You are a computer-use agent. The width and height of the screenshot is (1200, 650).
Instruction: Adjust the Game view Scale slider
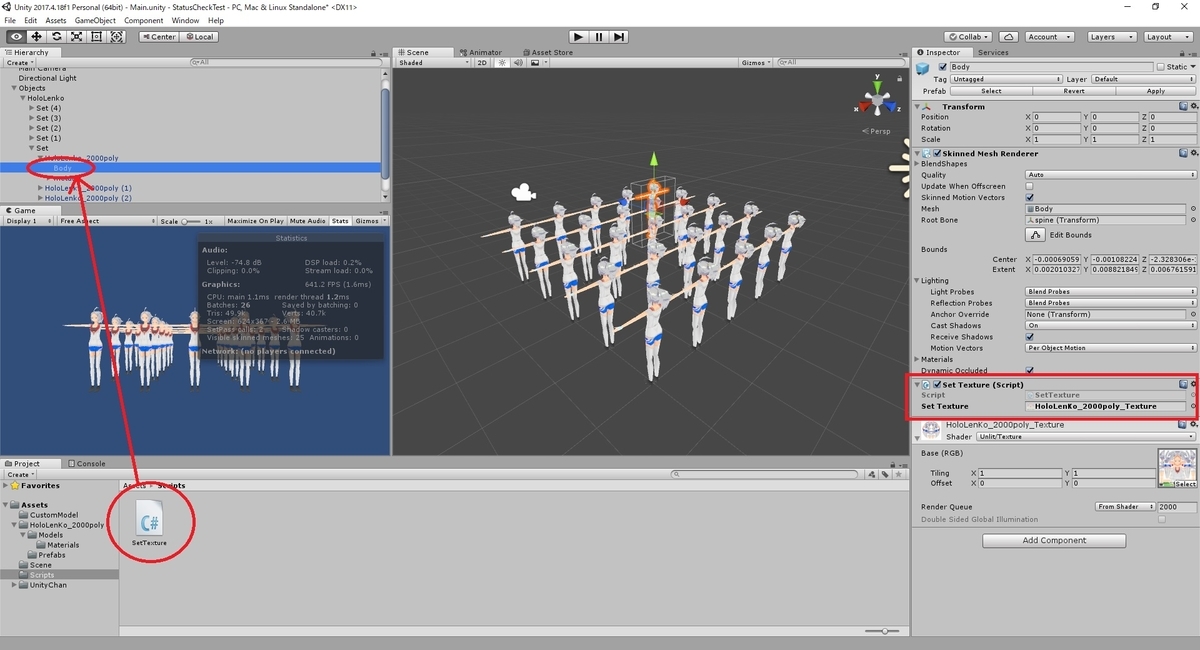(x=190, y=221)
